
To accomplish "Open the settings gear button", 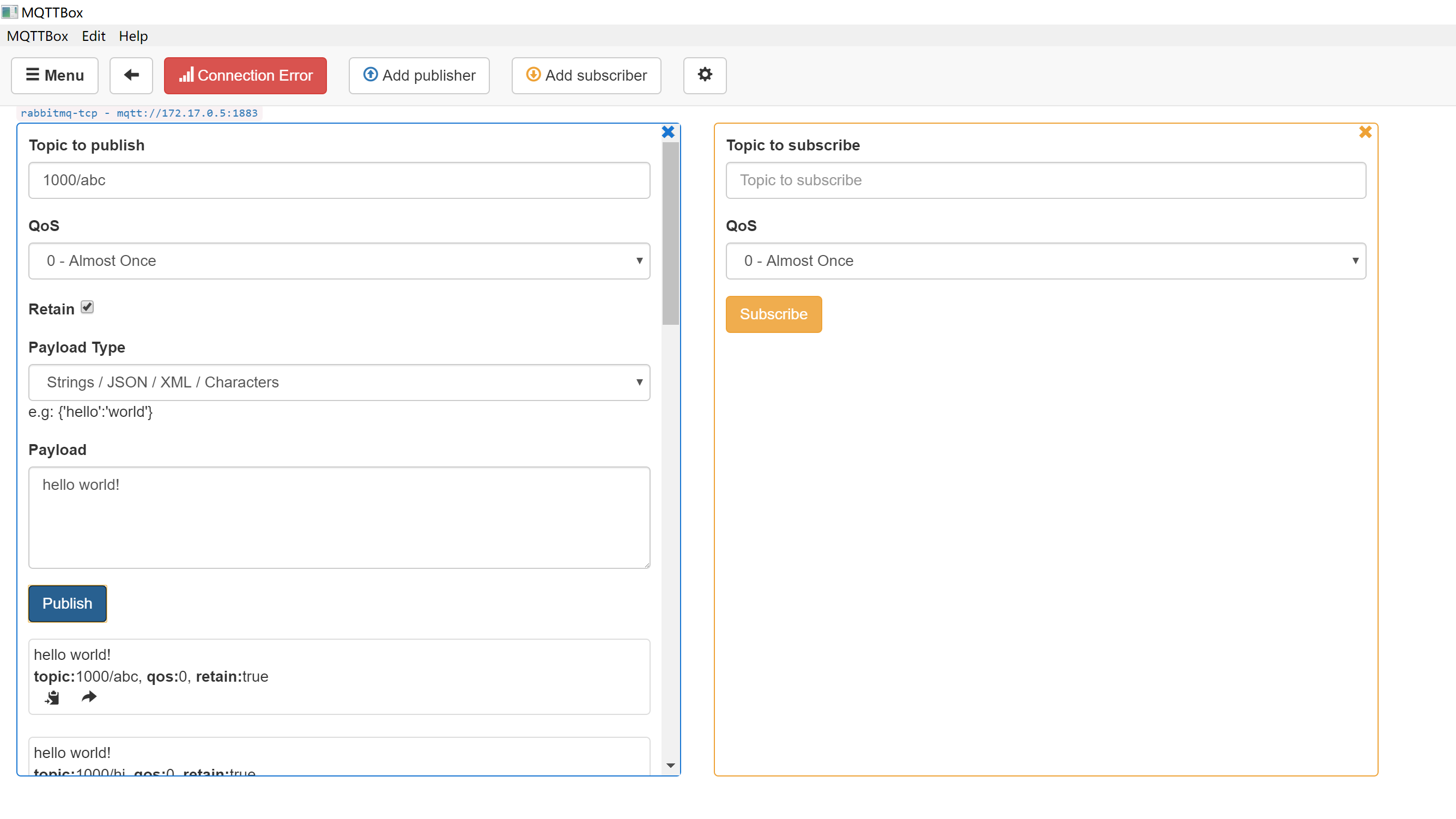I will (x=704, y=75).
